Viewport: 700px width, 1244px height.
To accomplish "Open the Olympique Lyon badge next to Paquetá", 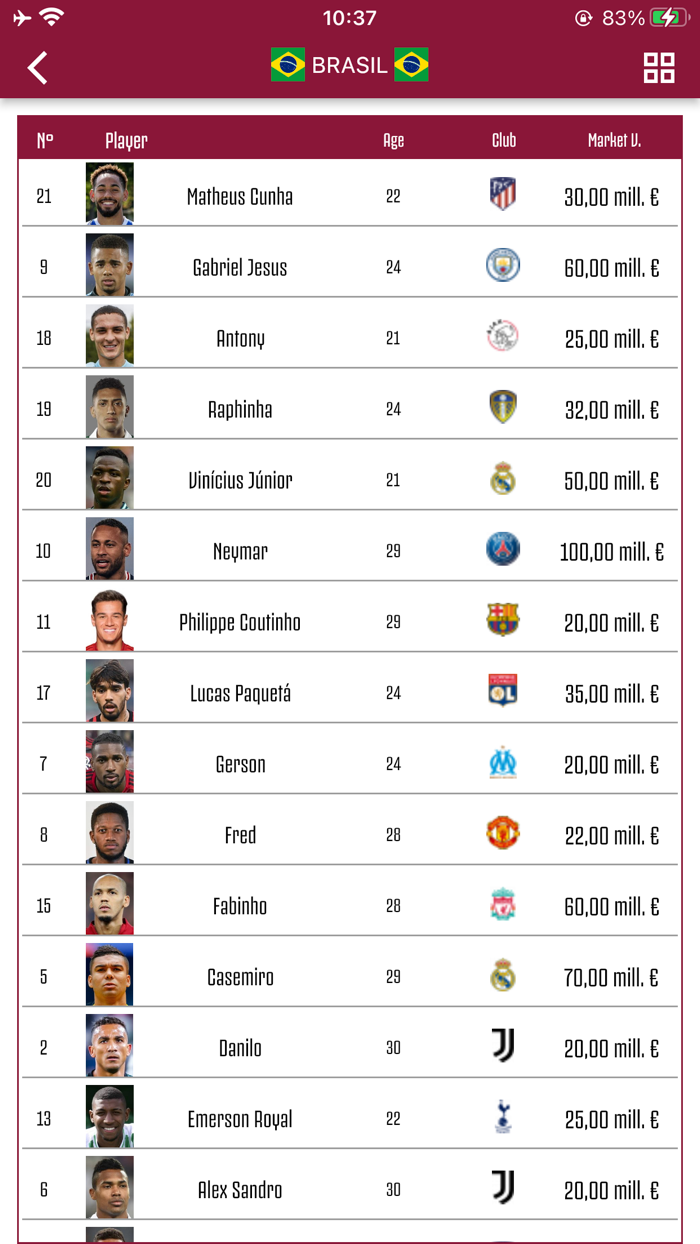I will coord(502,691).
